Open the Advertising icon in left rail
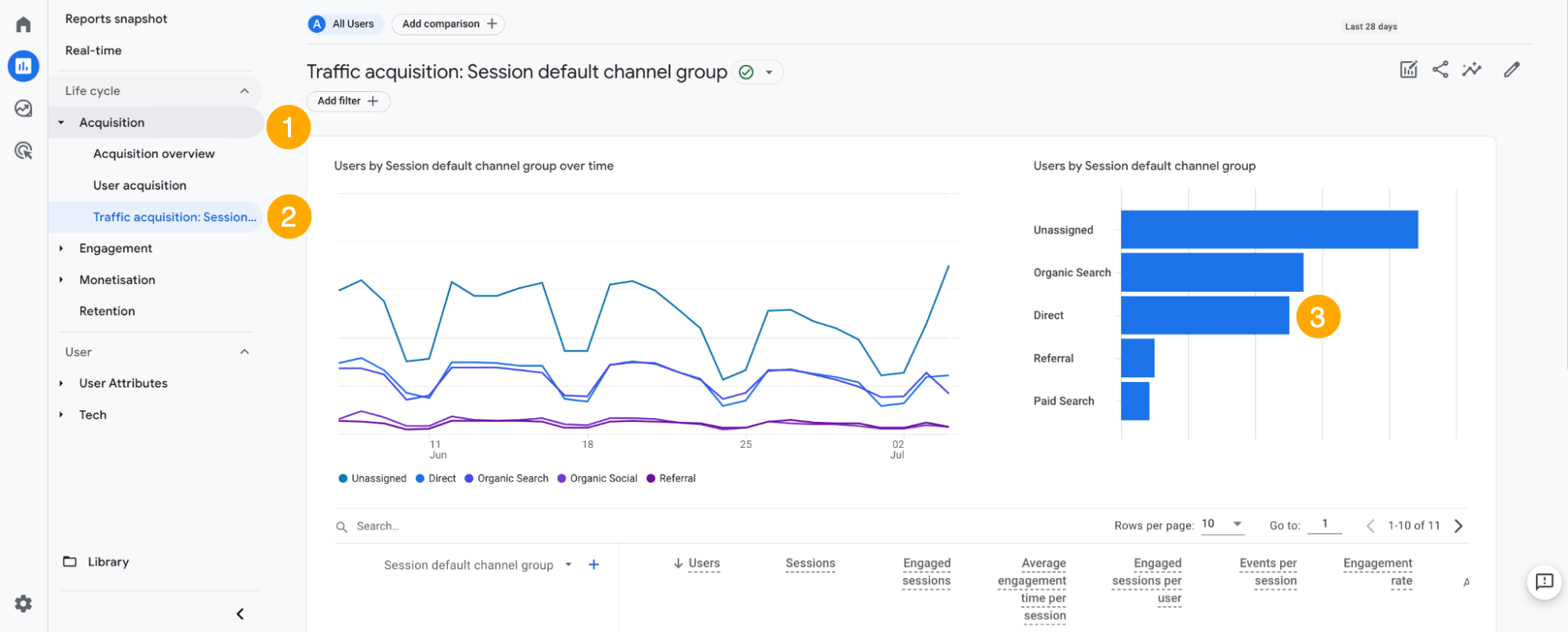 (x=24, y=151)
